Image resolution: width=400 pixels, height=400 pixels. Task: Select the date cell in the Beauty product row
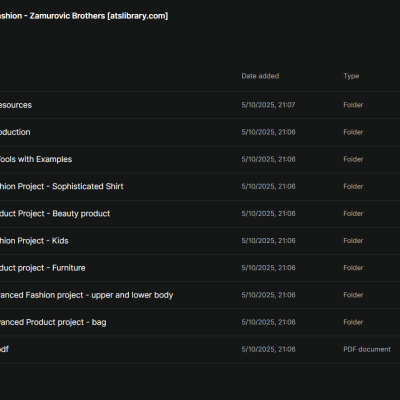pyautogui.click(x=268, y=214)
